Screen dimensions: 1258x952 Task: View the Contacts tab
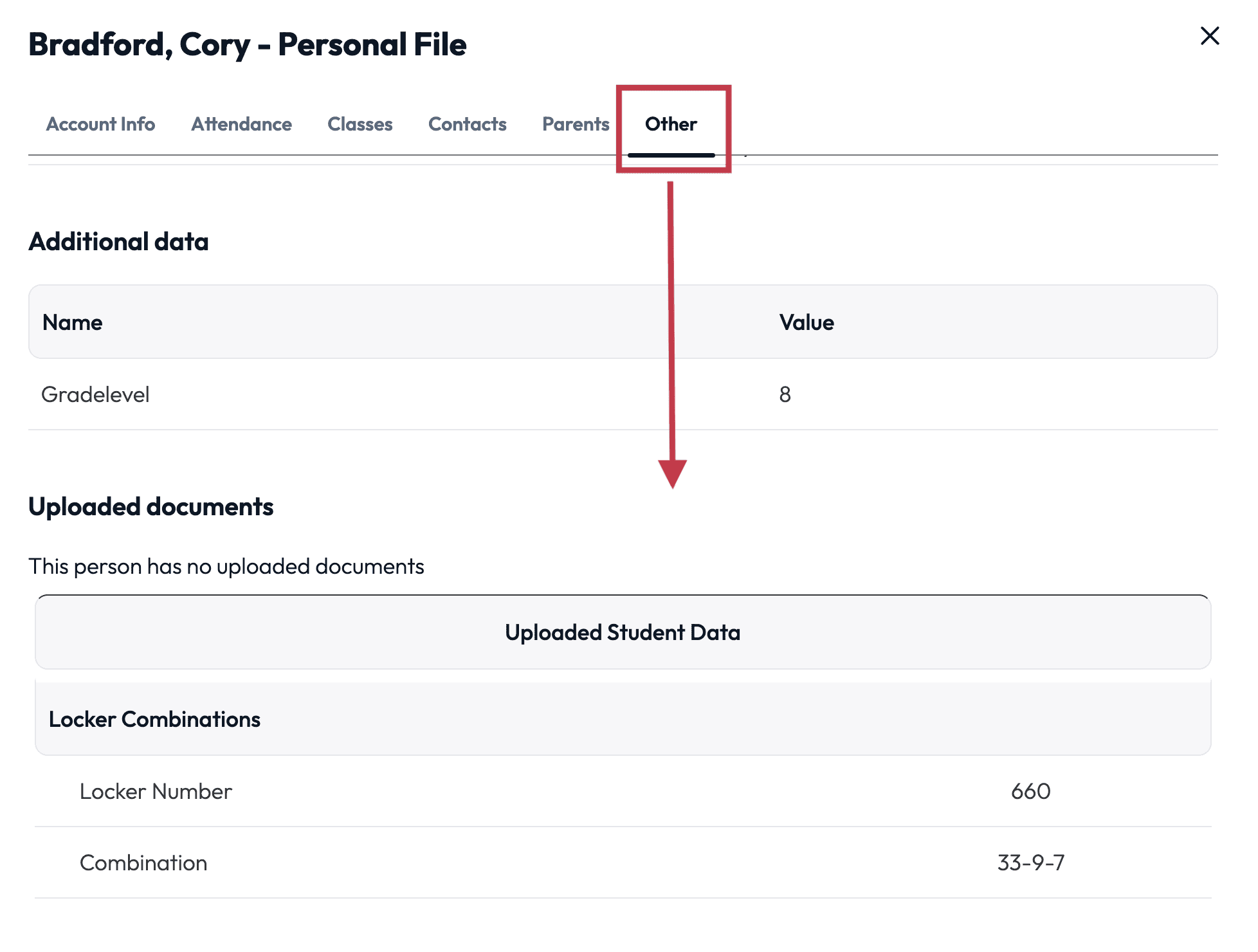[467, 124]
